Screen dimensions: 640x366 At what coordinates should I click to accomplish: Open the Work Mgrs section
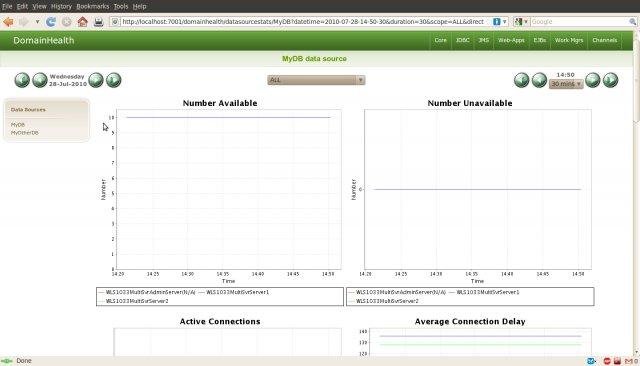pyautogui.click(x=569, y=40)
